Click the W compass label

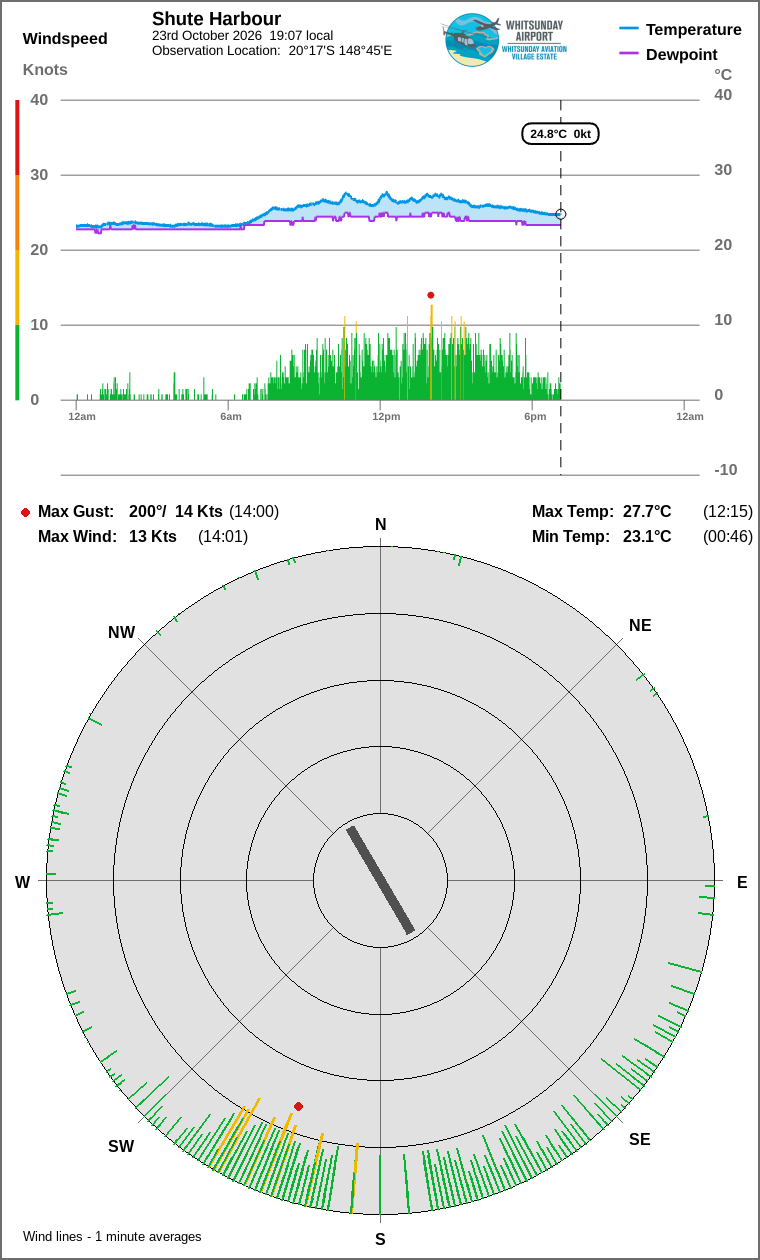(x=22, y=882)
